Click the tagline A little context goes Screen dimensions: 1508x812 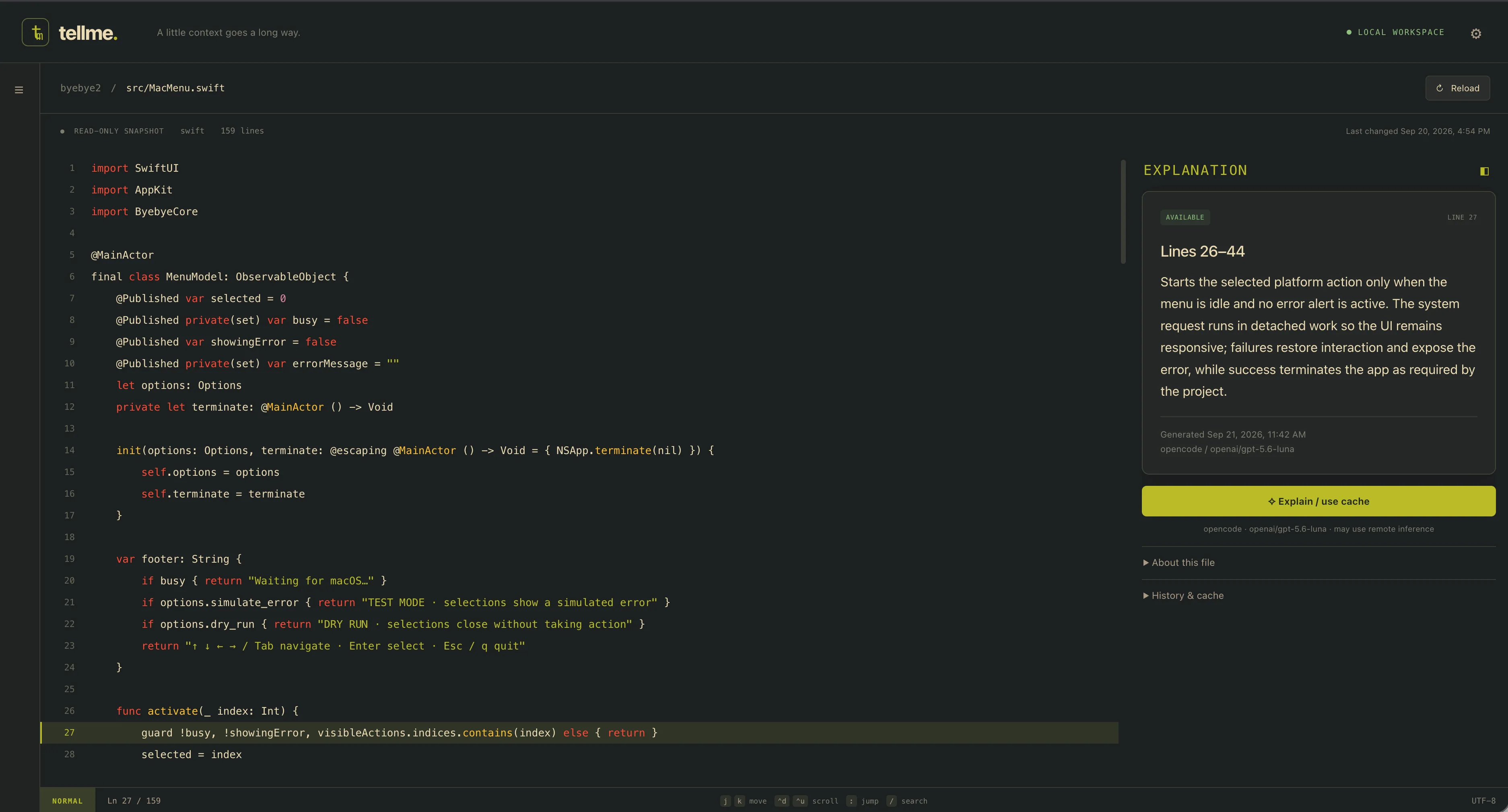(228, 33)
